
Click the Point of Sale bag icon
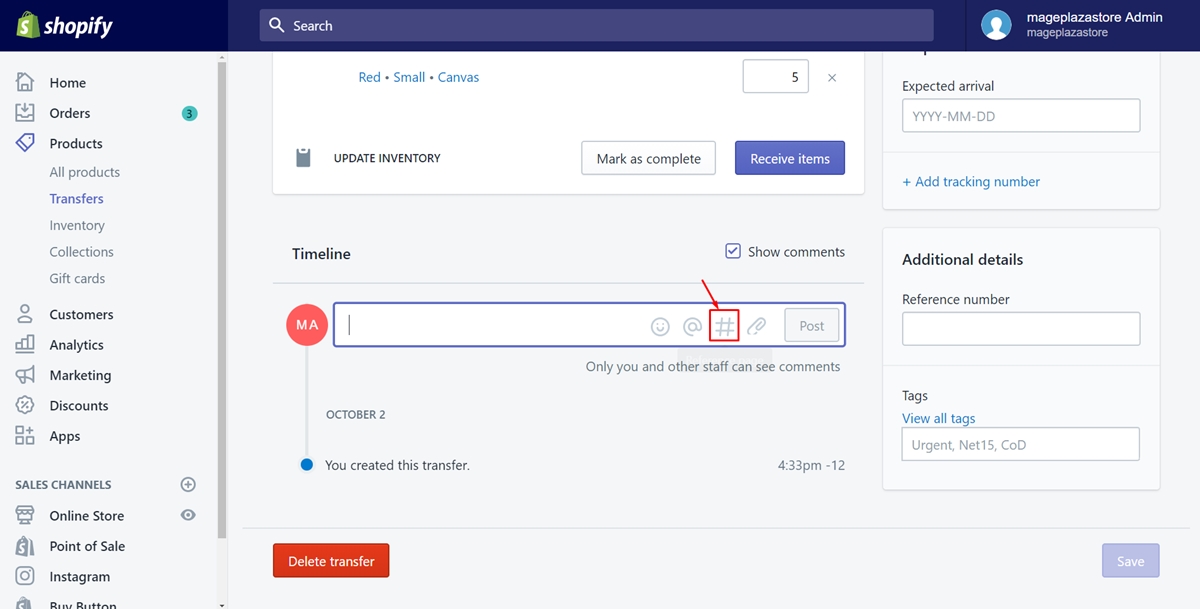click(25, 546)
